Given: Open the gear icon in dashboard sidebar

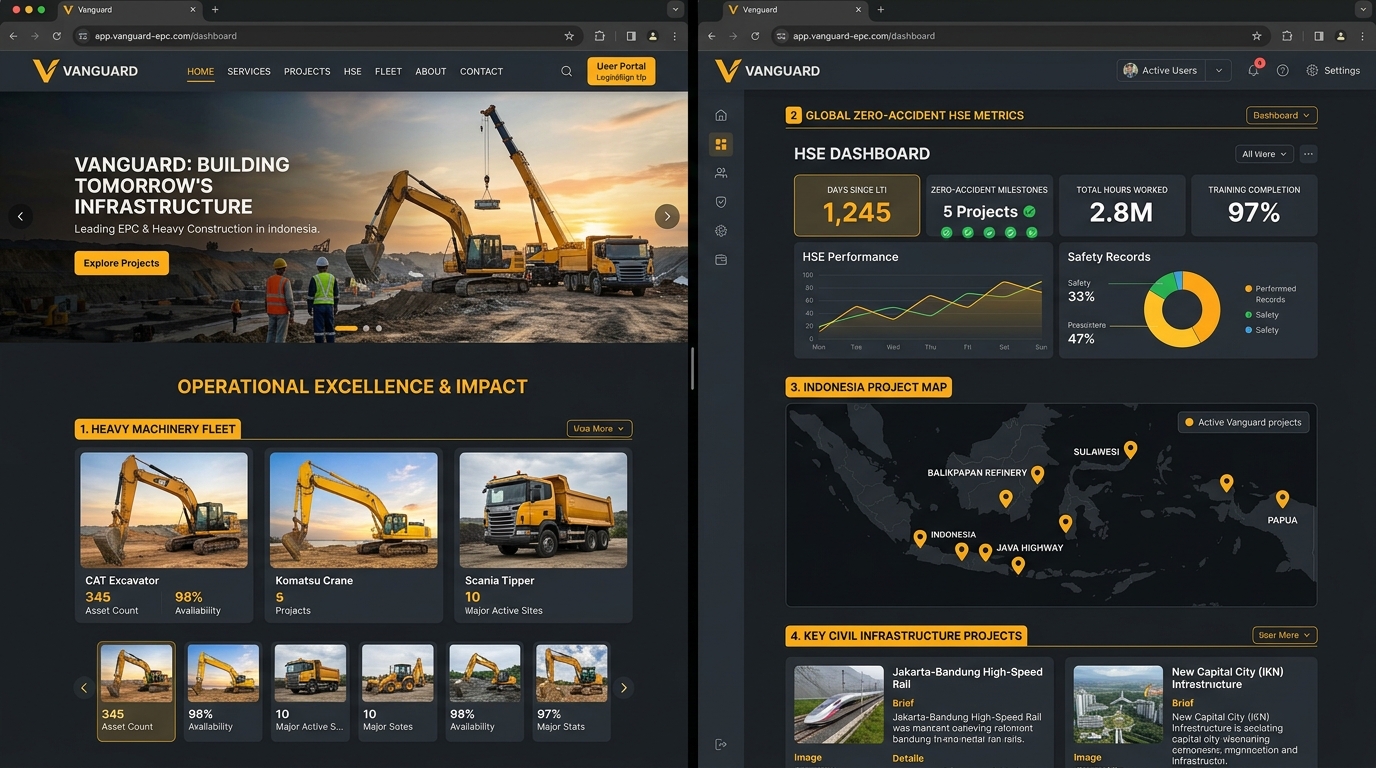Looking at the screenshot, I should [721, 231].
